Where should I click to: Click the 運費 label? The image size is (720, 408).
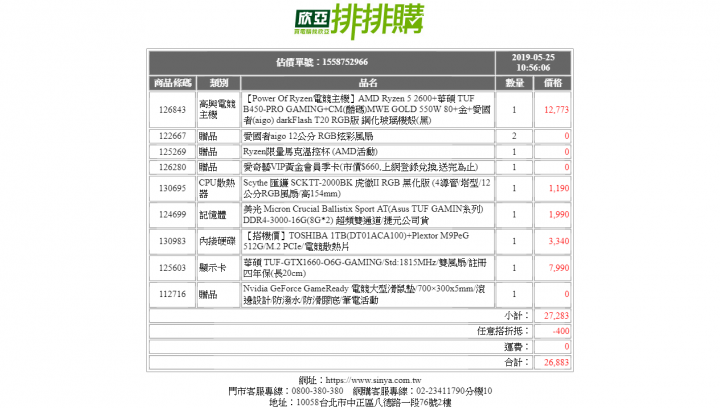pyautogui.click(x=517, y=347)
